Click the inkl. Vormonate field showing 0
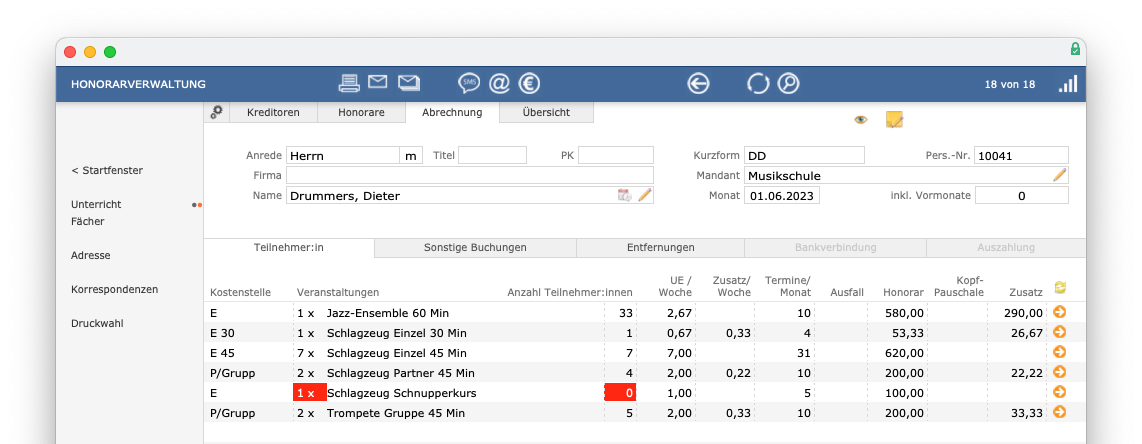 click(1022, 195)
